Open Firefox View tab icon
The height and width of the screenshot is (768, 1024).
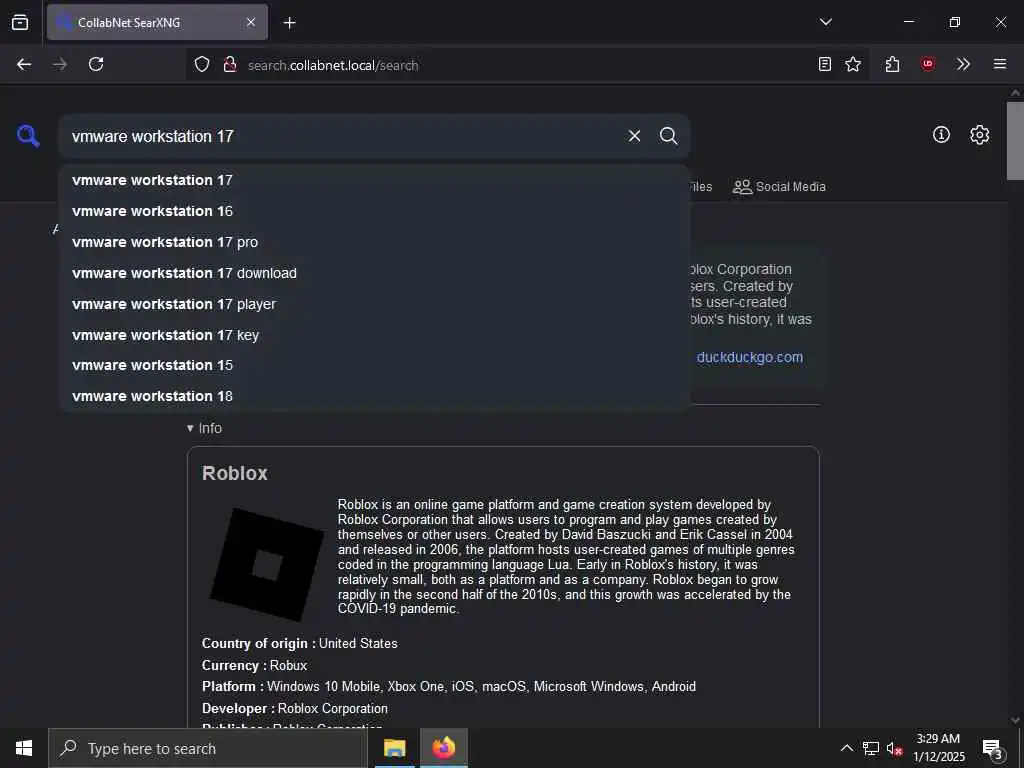click(20, 22)
